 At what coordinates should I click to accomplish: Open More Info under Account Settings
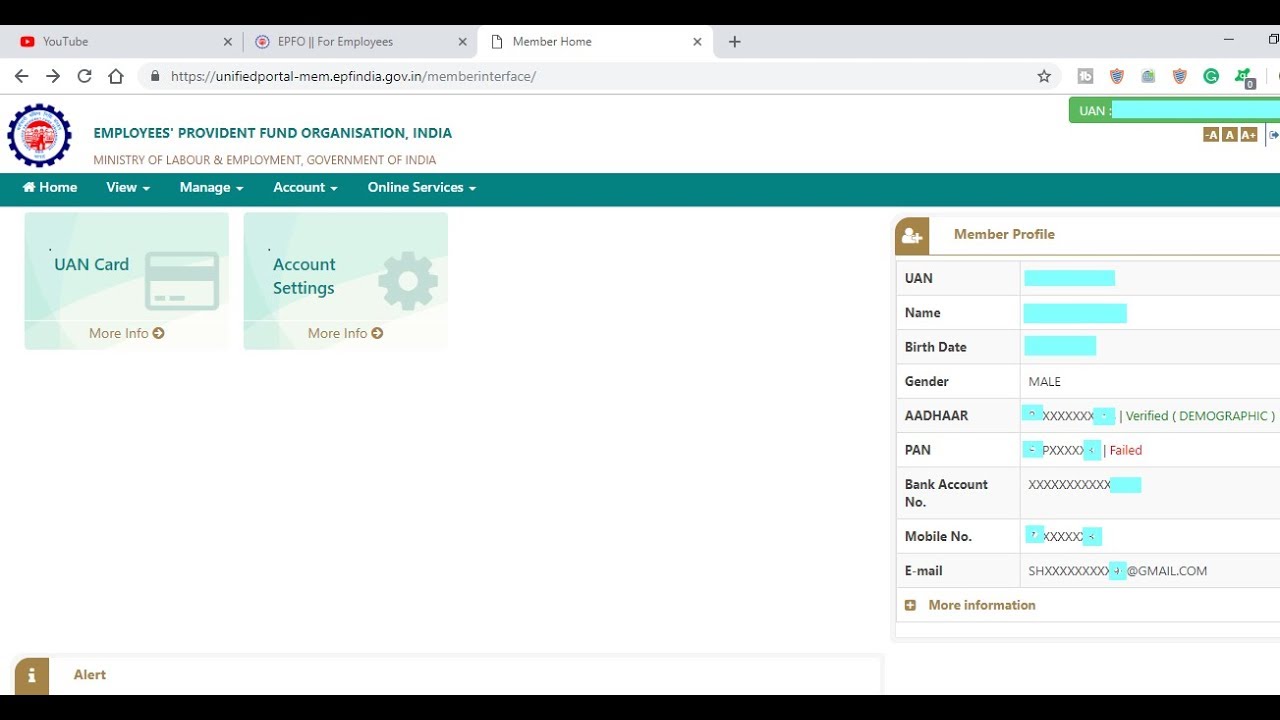(x=345, y=333)
